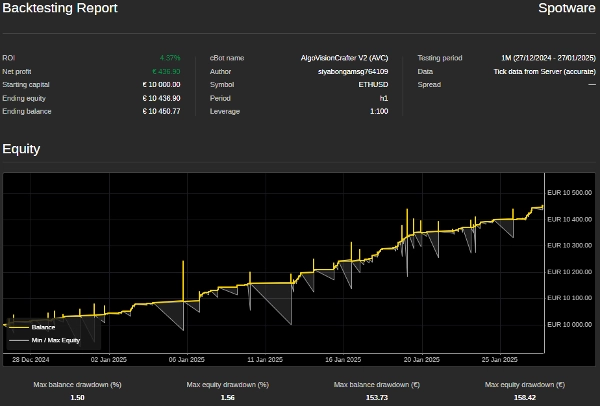Click the Equity section heading
Viewport: 600px width, 406px height.
(21, 149)
